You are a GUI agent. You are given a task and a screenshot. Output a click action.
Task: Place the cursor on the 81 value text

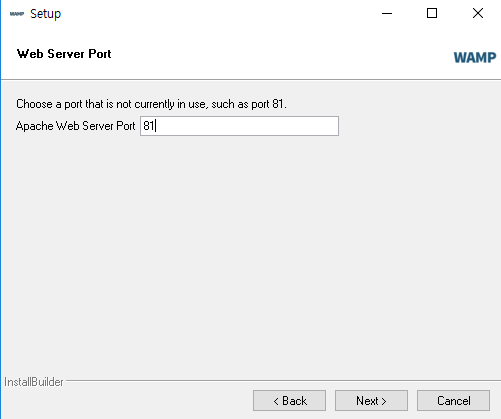[149, 126]
